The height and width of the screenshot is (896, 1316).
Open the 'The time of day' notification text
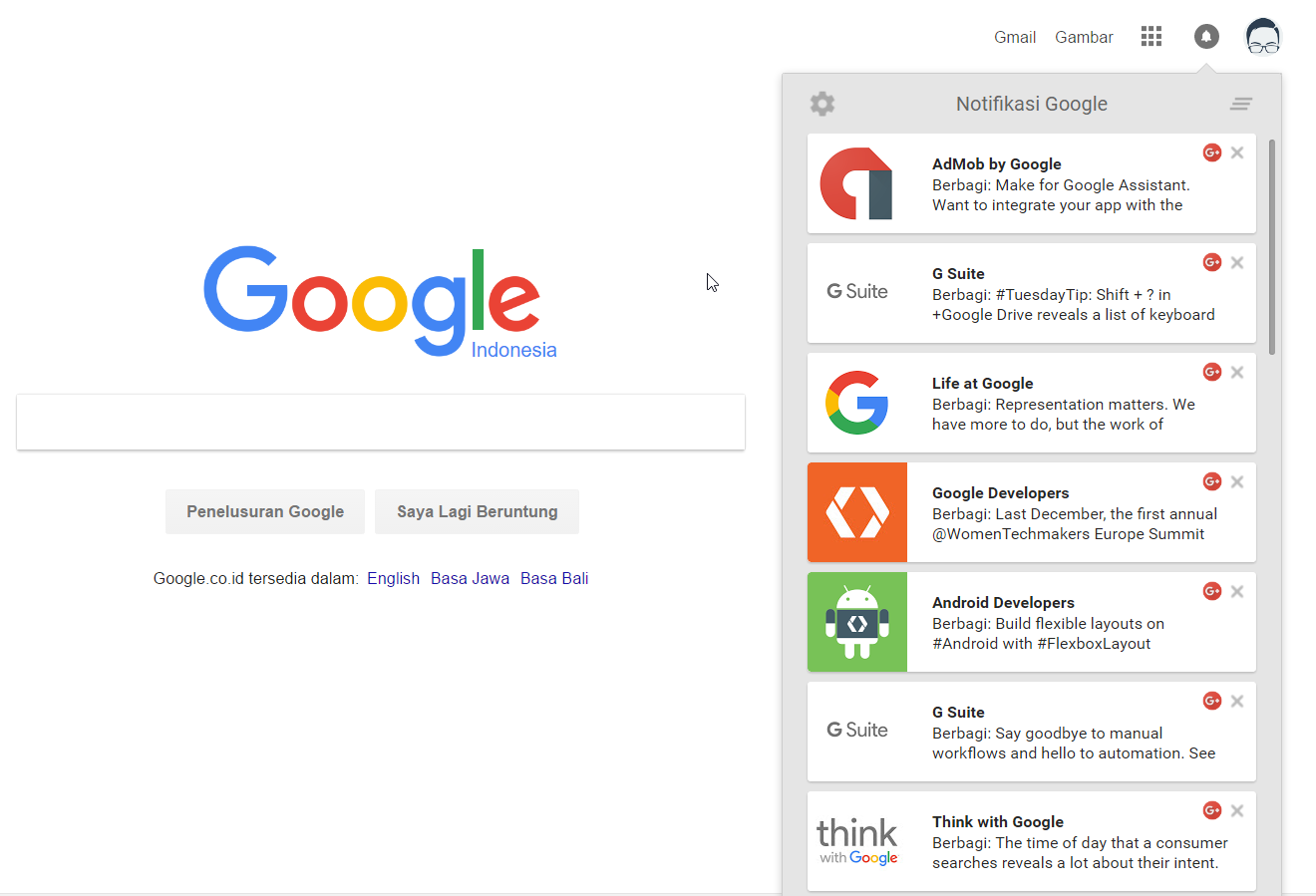tap(1080, 853)
